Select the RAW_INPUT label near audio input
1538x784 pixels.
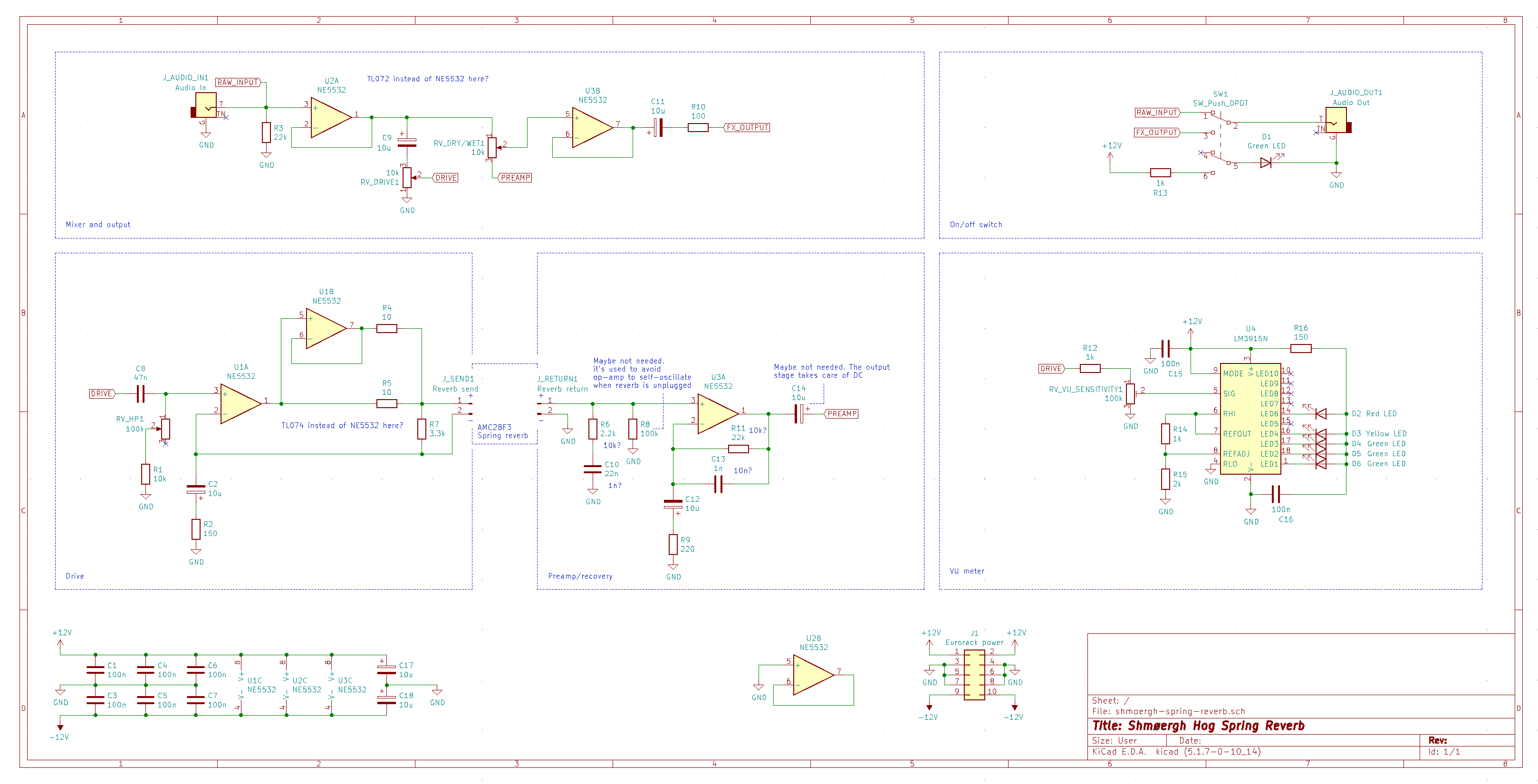238,82
